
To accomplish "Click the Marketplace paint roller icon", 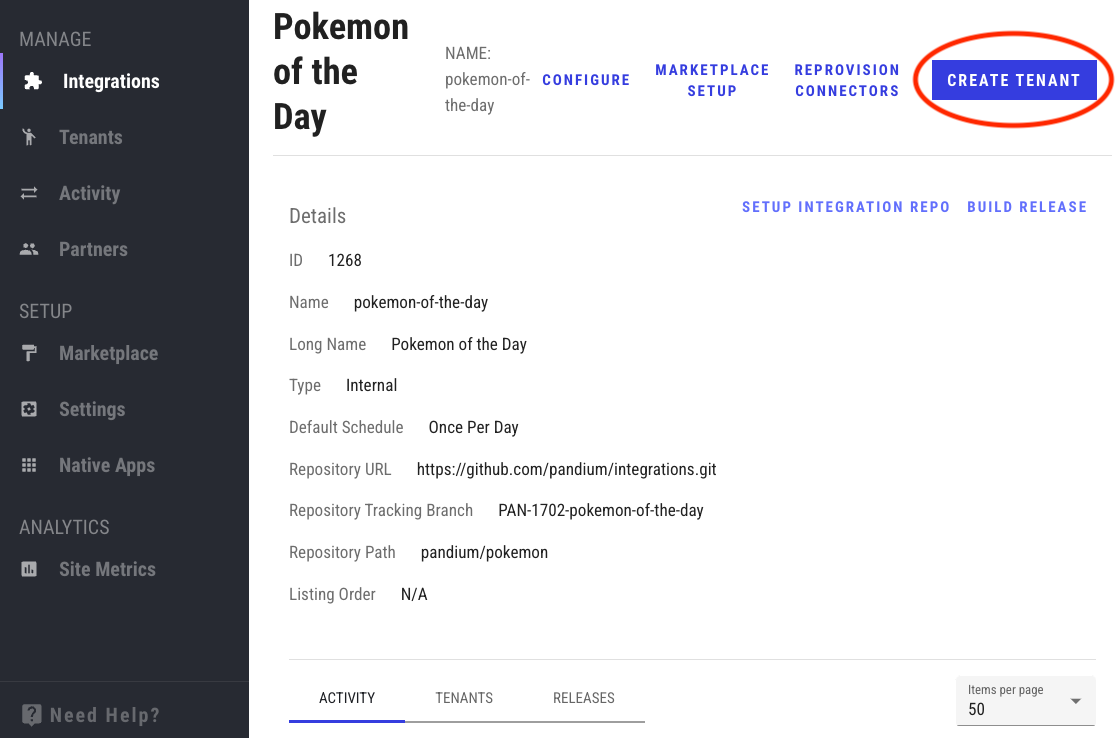I will pos(29,354).
